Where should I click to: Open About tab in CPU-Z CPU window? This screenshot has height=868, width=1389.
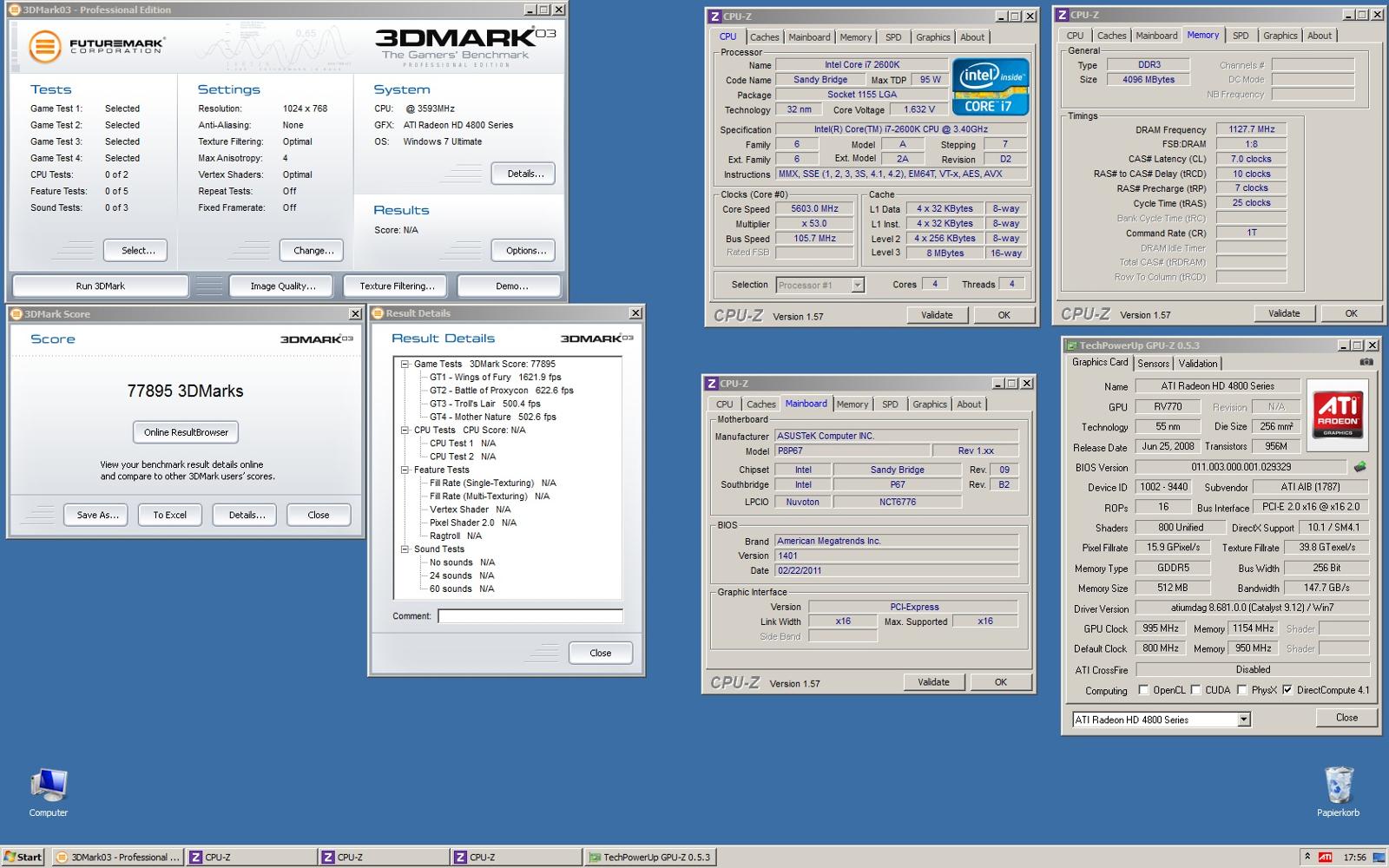tap(972, 37)
